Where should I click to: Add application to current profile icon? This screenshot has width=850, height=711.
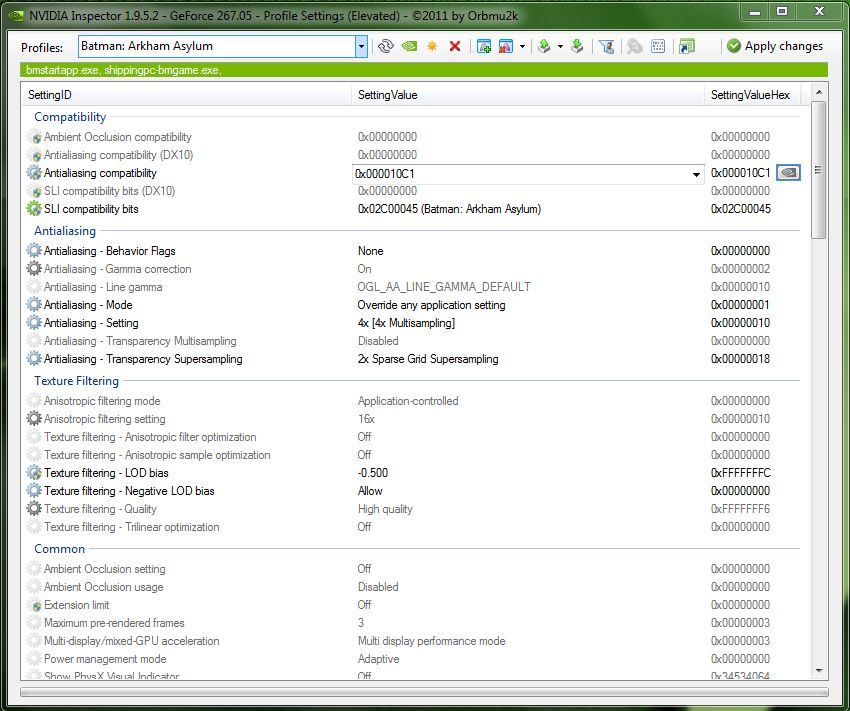coord(484,47)
